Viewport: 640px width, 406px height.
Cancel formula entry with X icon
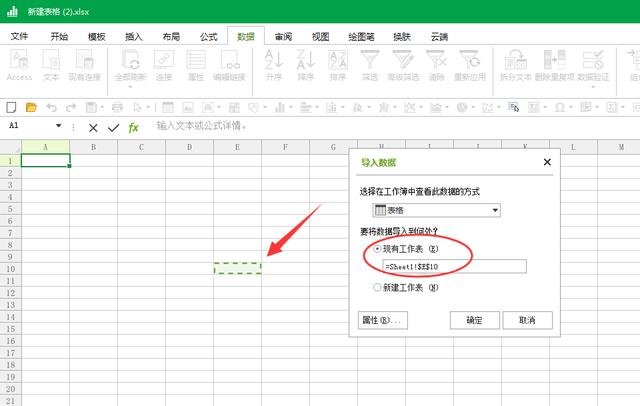[x=93, y=128]
